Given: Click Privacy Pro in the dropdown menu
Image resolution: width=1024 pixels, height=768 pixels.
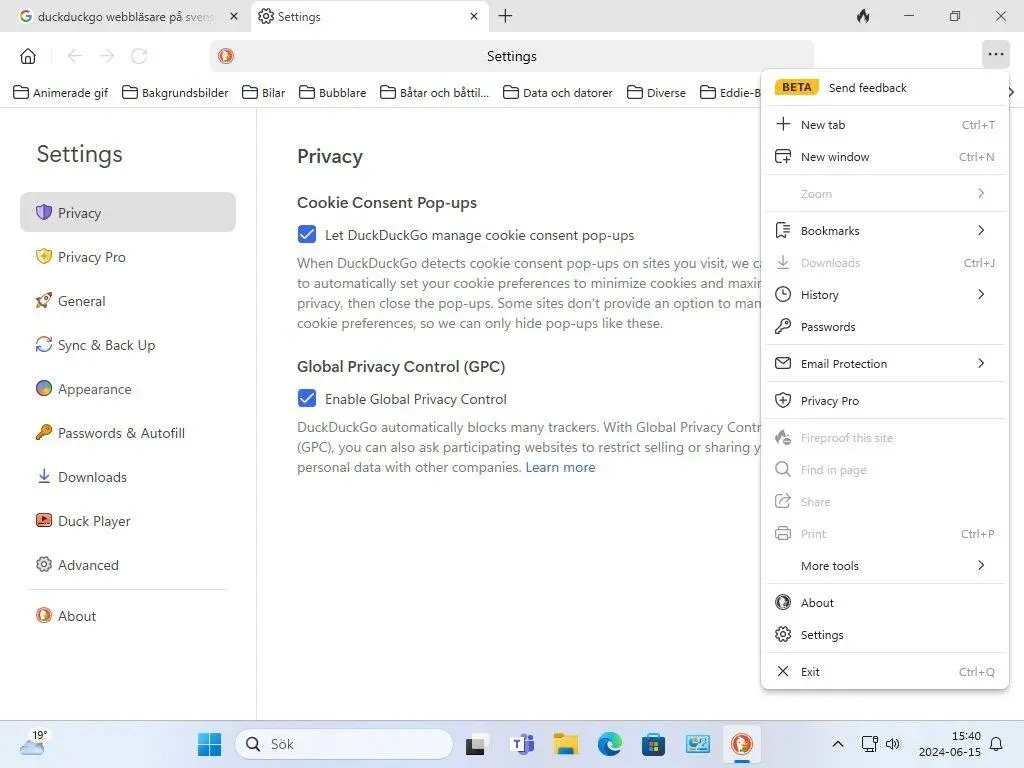Looking at the screenshot, I should coord(885,401).
